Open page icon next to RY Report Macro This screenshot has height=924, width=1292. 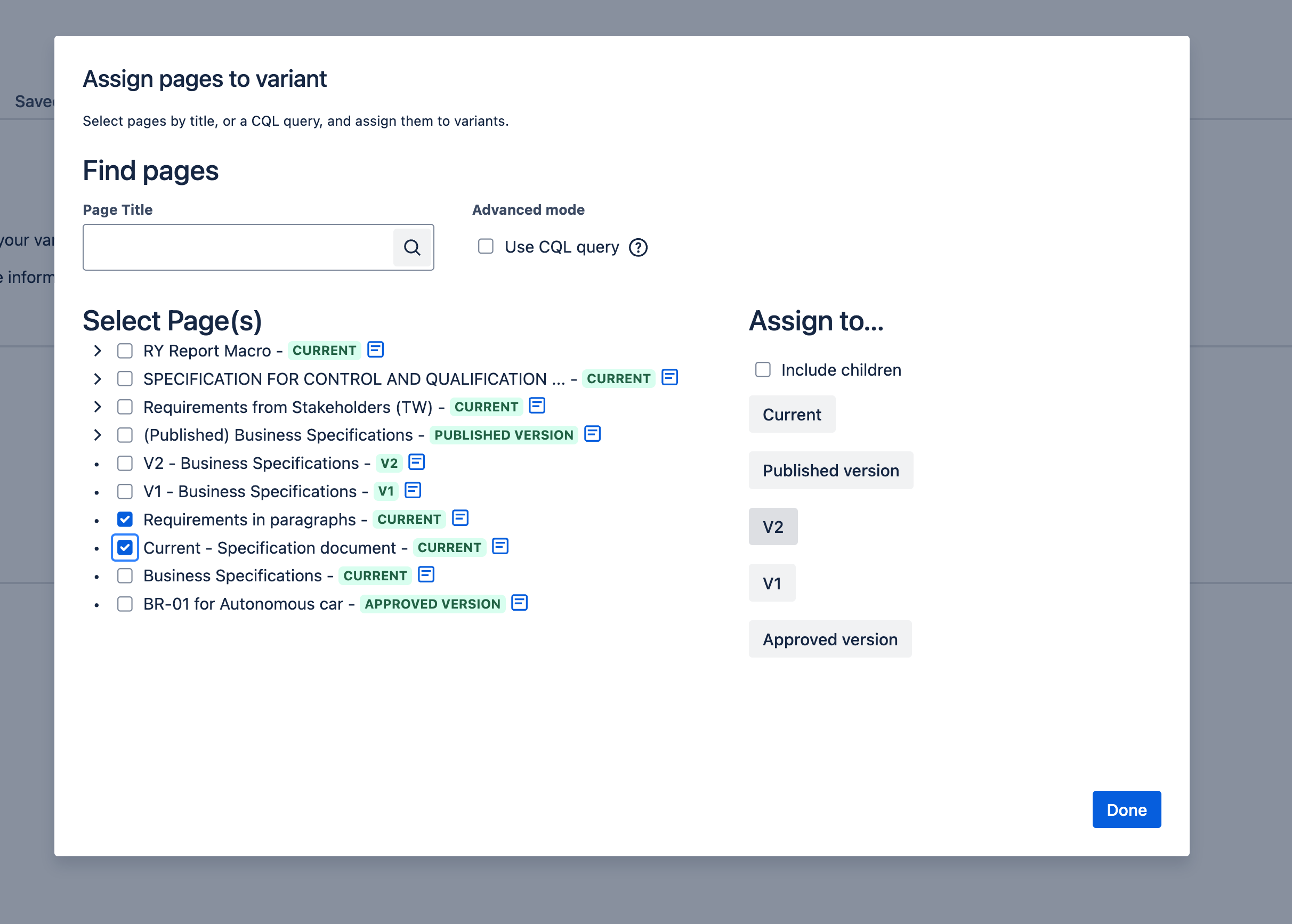375,350
